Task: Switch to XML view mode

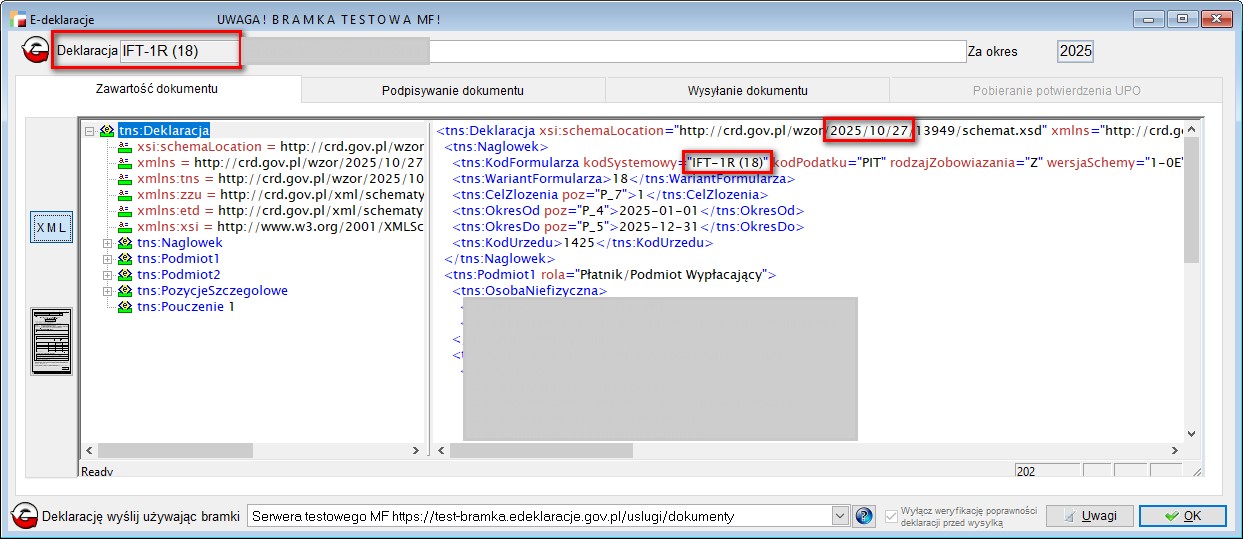Action: click(x=51, y=227)
